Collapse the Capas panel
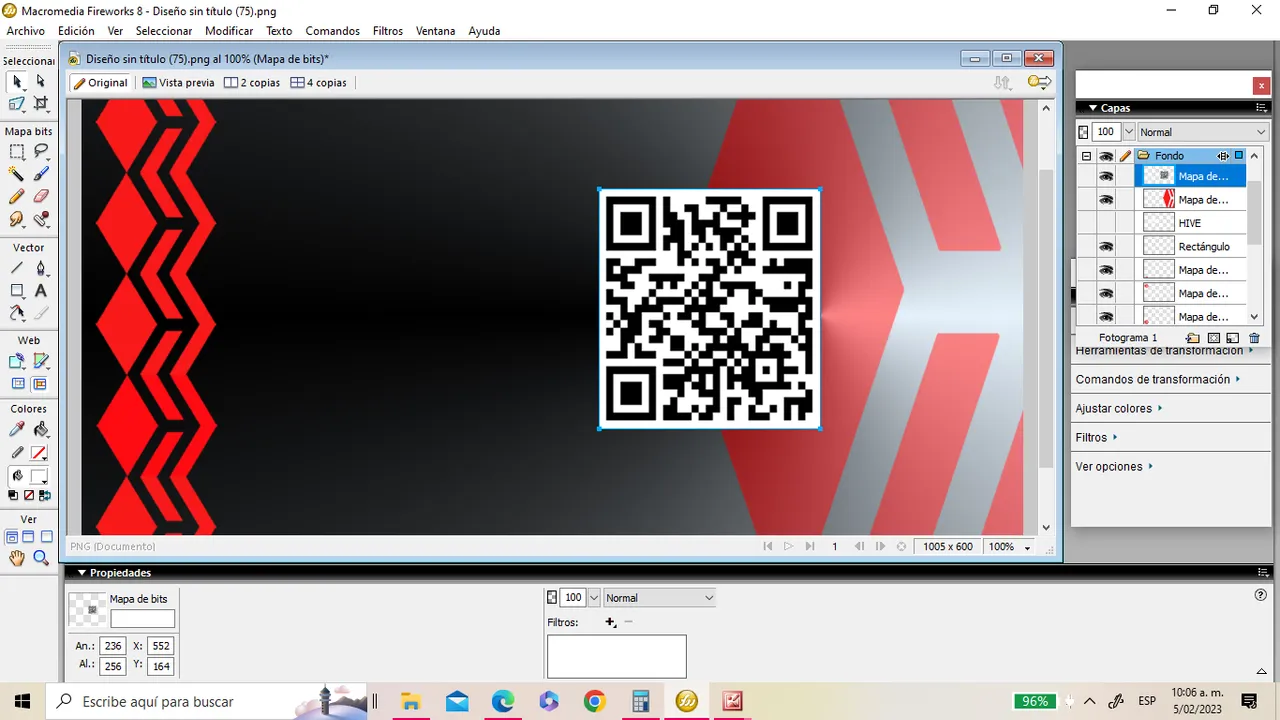 click(1091, 108)
